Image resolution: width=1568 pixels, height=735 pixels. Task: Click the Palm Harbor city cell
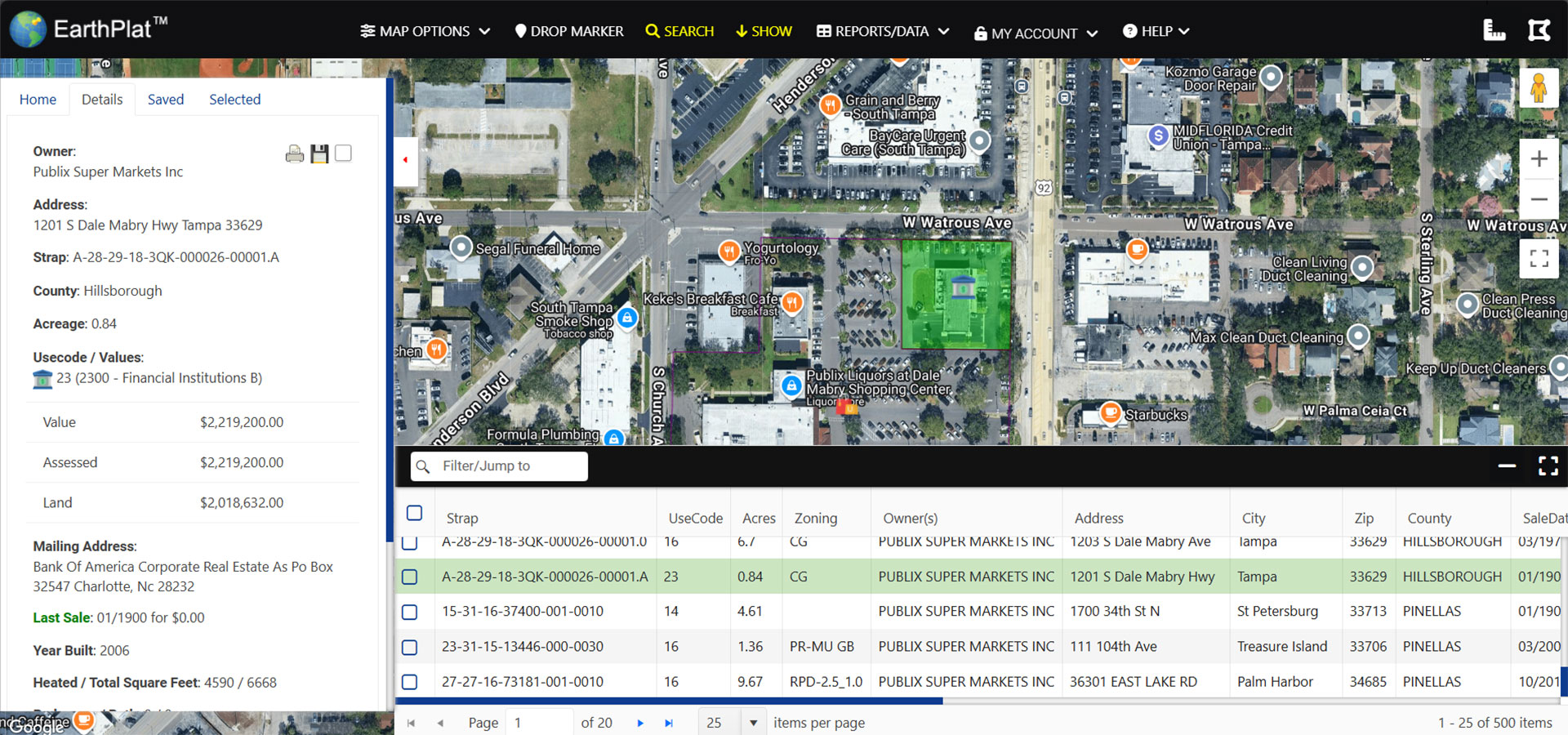(x=1275, y=682)
